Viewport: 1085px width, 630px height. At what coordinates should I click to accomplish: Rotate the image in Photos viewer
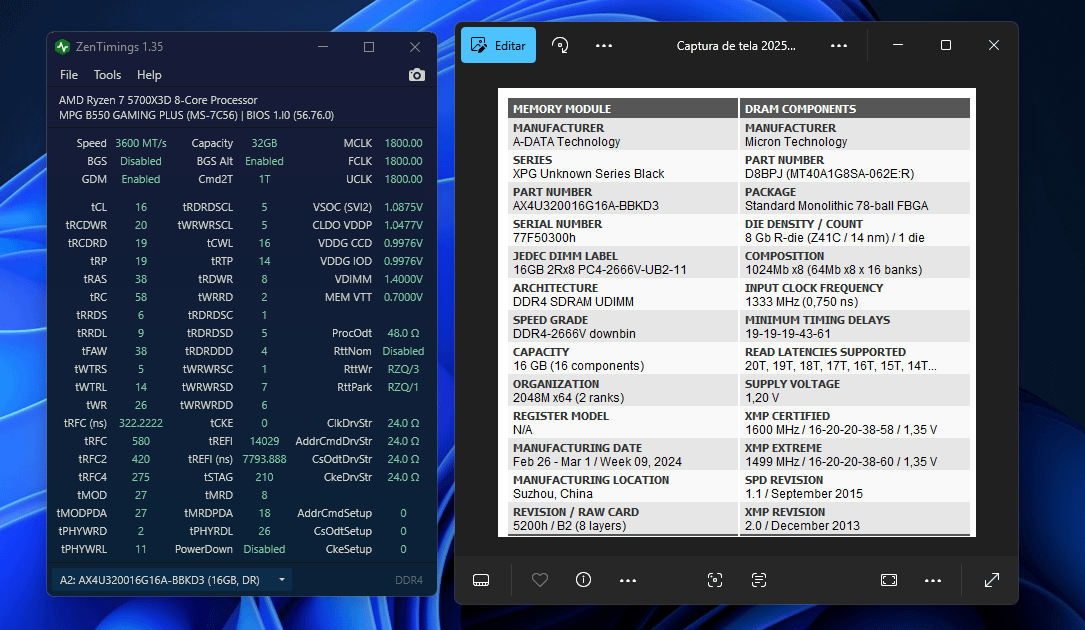[560, 45]
